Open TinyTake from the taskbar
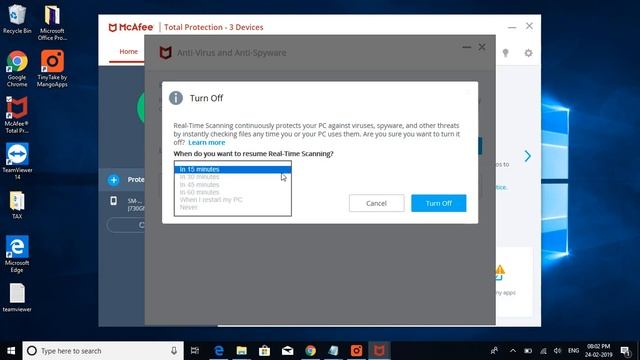Screen dimensions: 640x360 click(x=356, y=351)
